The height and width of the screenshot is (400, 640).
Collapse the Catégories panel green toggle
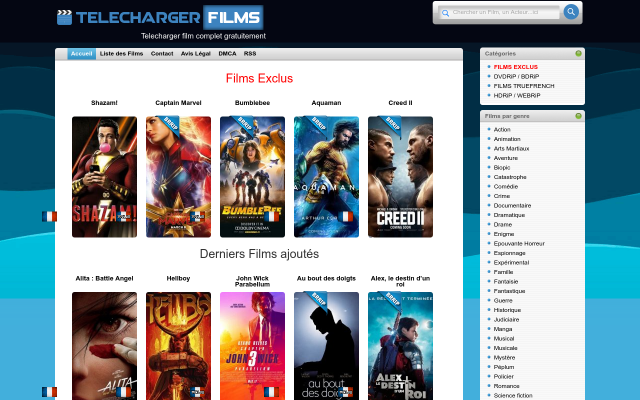578,53
